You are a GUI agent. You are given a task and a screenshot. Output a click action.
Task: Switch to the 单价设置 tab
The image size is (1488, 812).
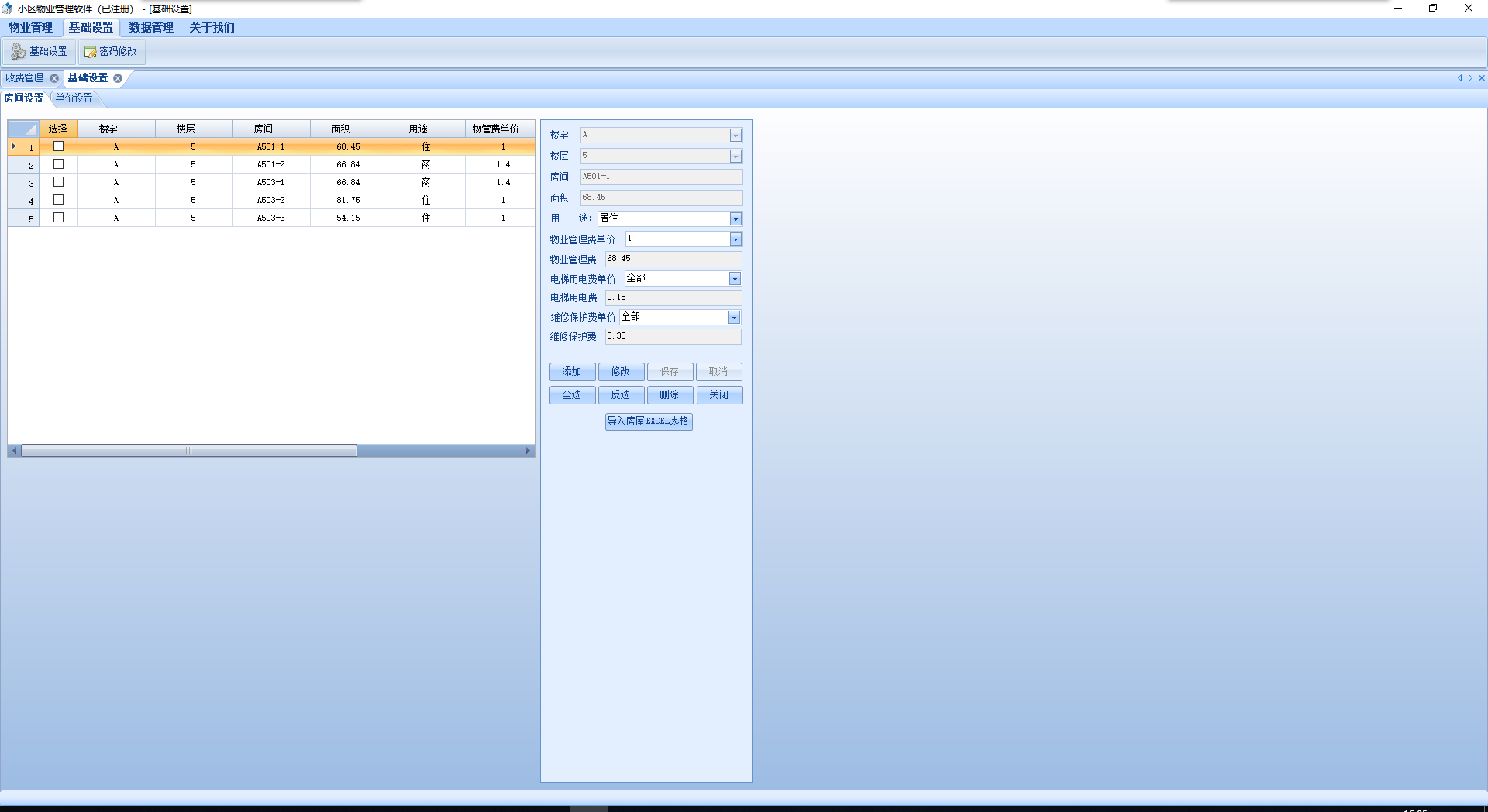[x=74, y=98]
